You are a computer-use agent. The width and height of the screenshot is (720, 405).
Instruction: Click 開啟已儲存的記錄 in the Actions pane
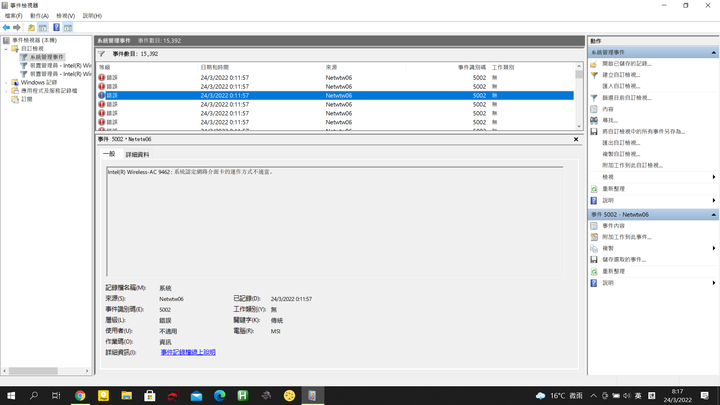(x=626, y=64)
